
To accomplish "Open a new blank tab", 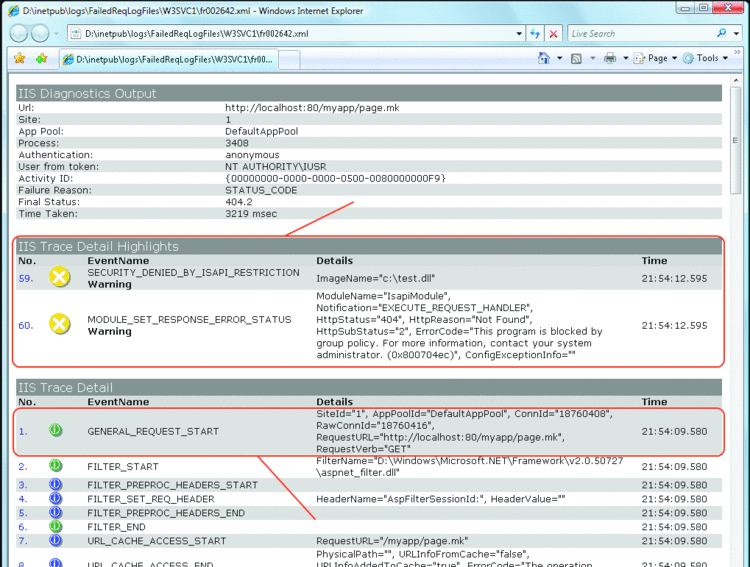I will click(289, 60).
